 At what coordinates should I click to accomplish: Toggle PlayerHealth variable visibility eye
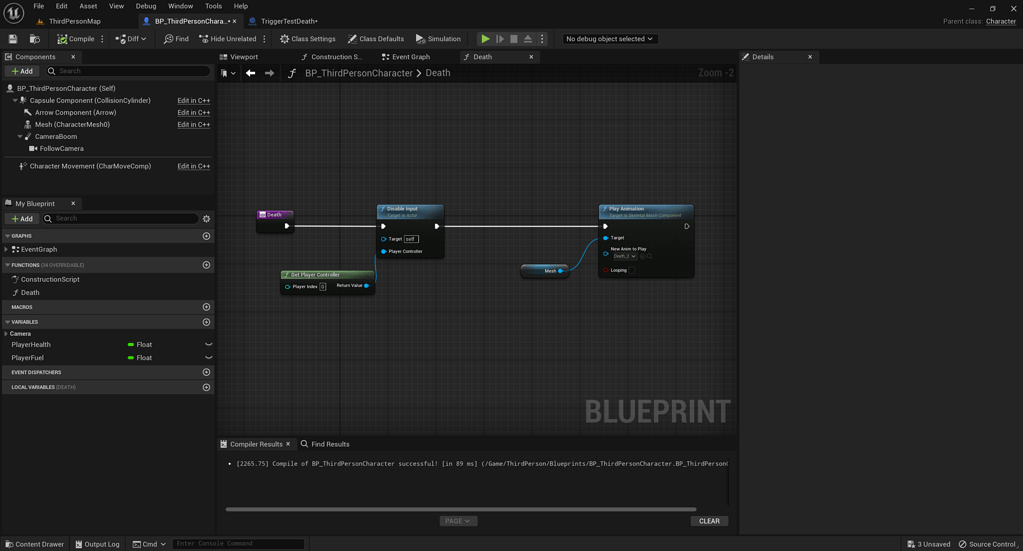pos(208,345)
